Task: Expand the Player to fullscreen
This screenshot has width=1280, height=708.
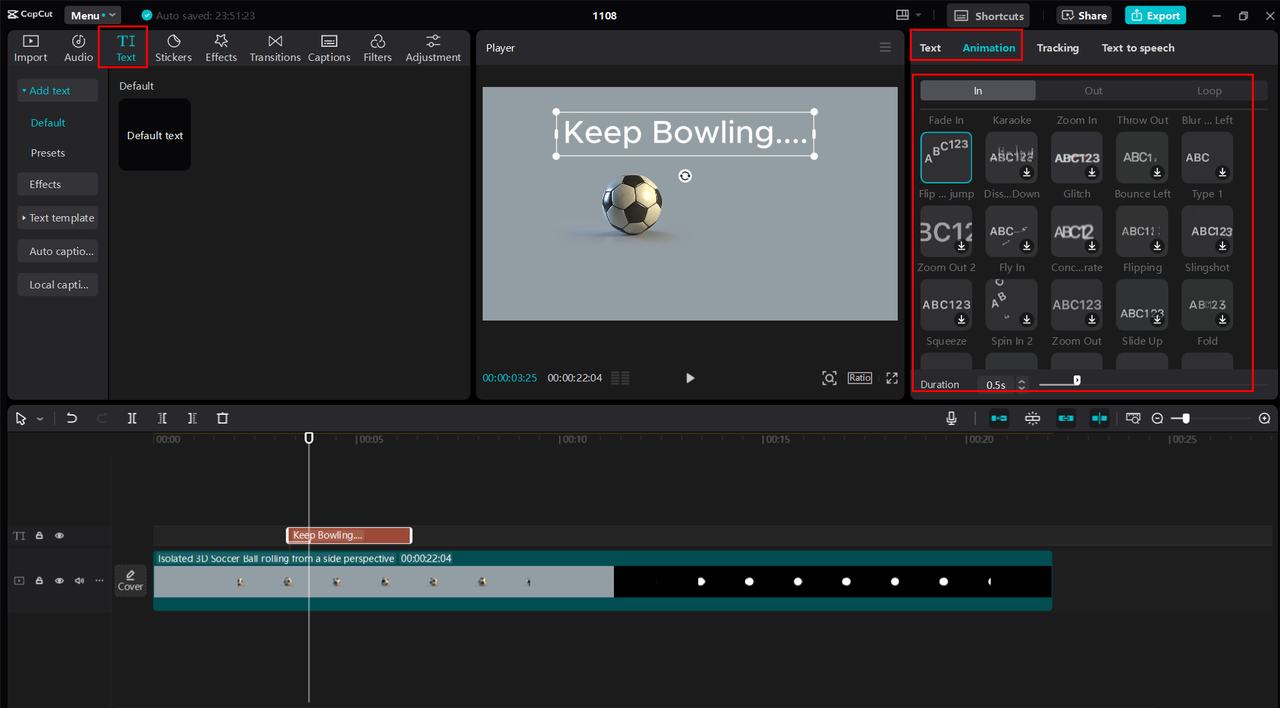Action: [x=892, y=378]
